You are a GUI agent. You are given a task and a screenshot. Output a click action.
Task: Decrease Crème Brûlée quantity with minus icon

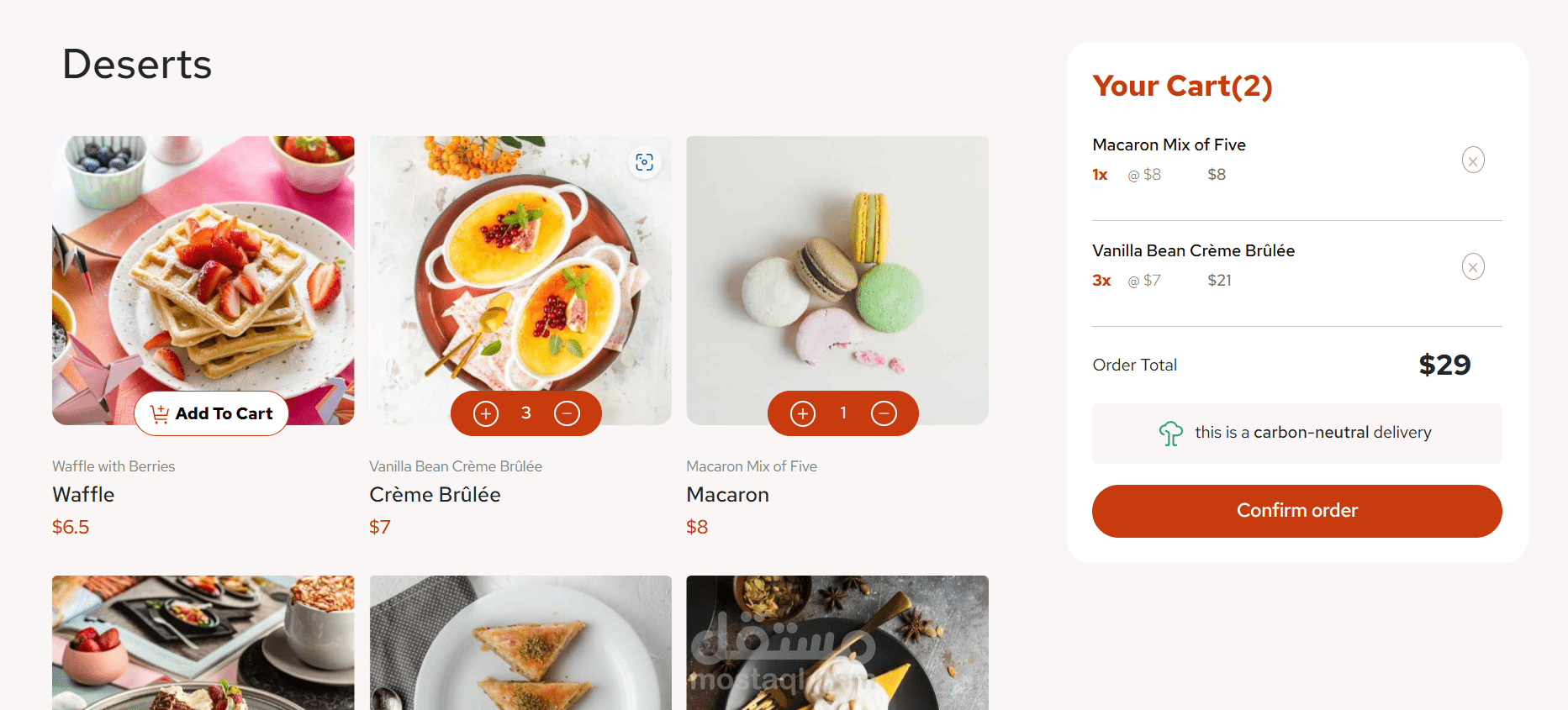[567, 413]
